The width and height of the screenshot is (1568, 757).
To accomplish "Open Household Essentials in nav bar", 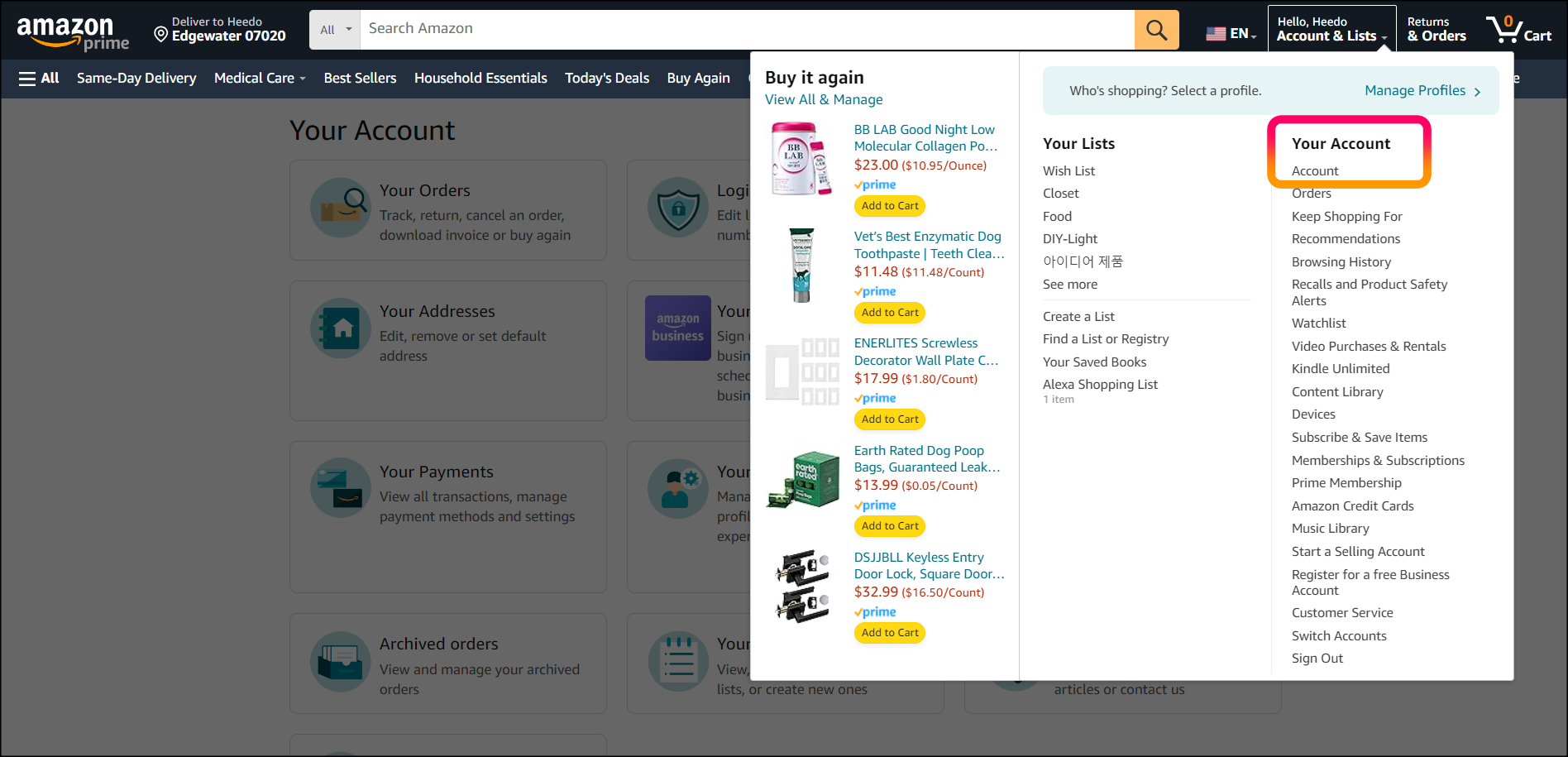I will coord(480,78).
